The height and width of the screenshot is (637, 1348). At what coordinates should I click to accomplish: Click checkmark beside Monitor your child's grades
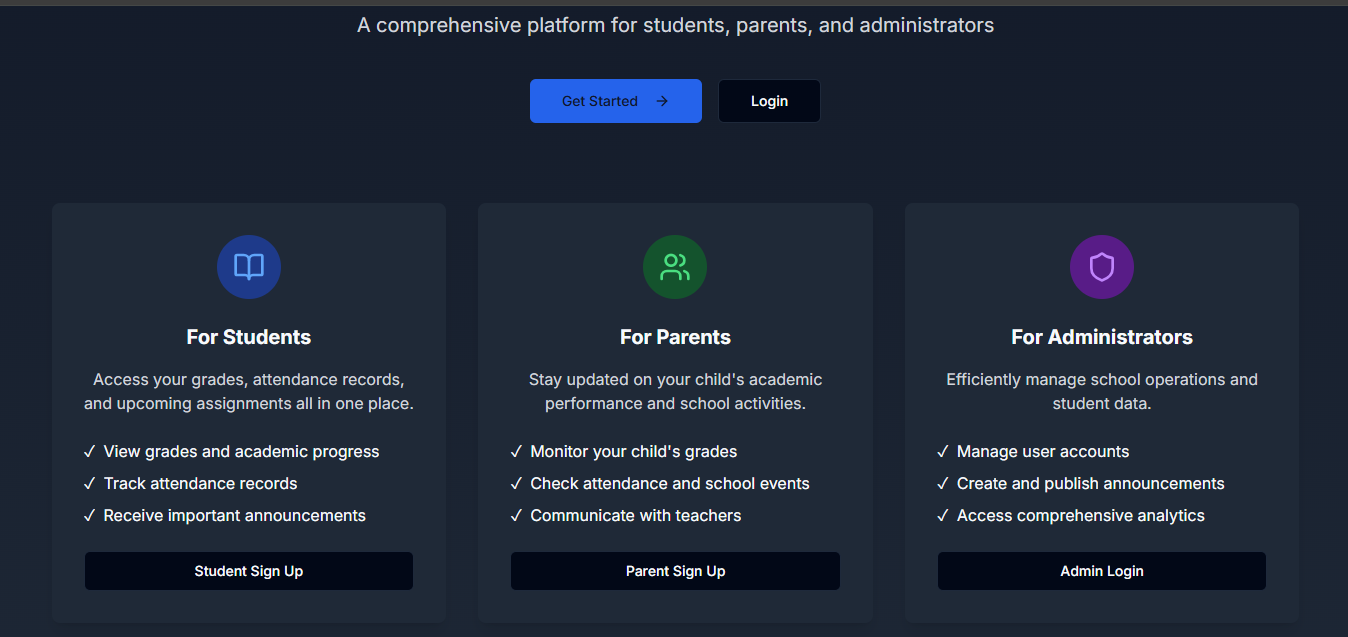(x=516, y=452)
